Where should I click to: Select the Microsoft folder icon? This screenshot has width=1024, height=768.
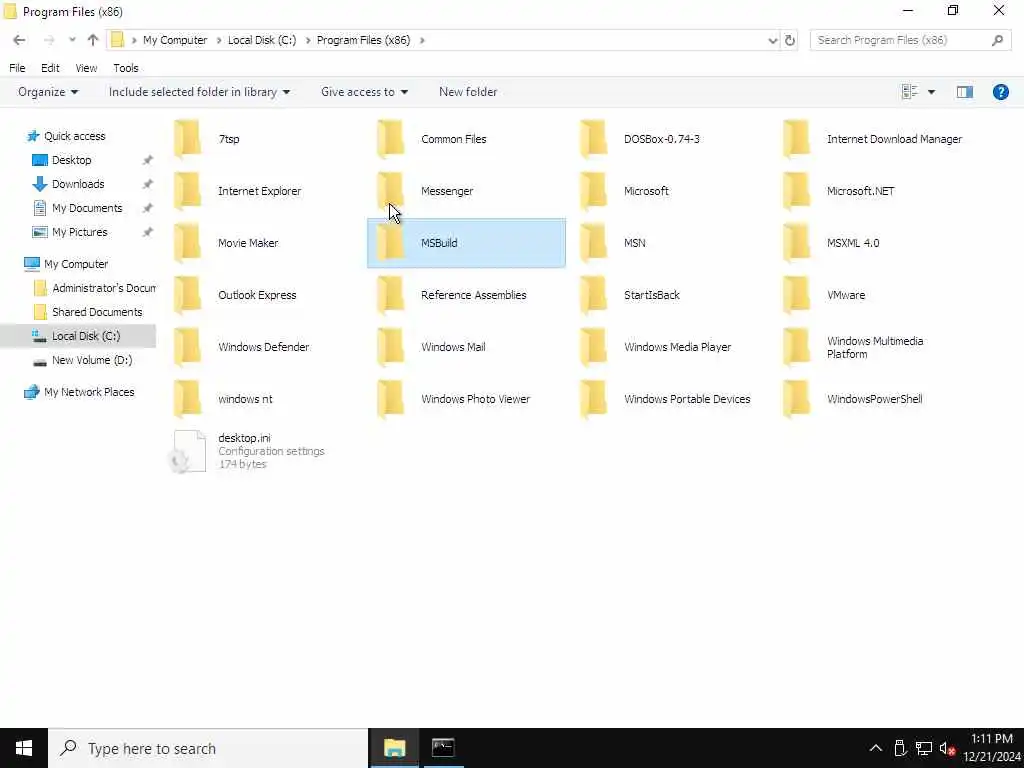click(594, 191)
